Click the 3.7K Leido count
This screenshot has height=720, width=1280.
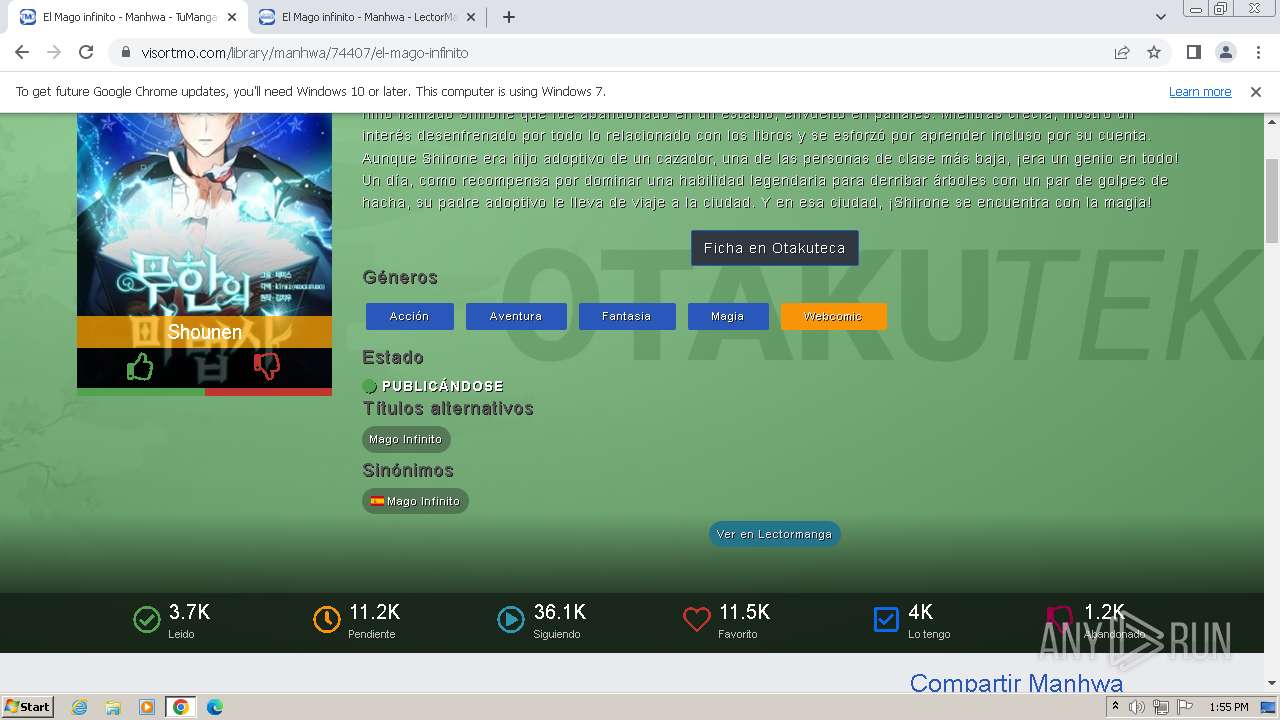tap(189, 612)
